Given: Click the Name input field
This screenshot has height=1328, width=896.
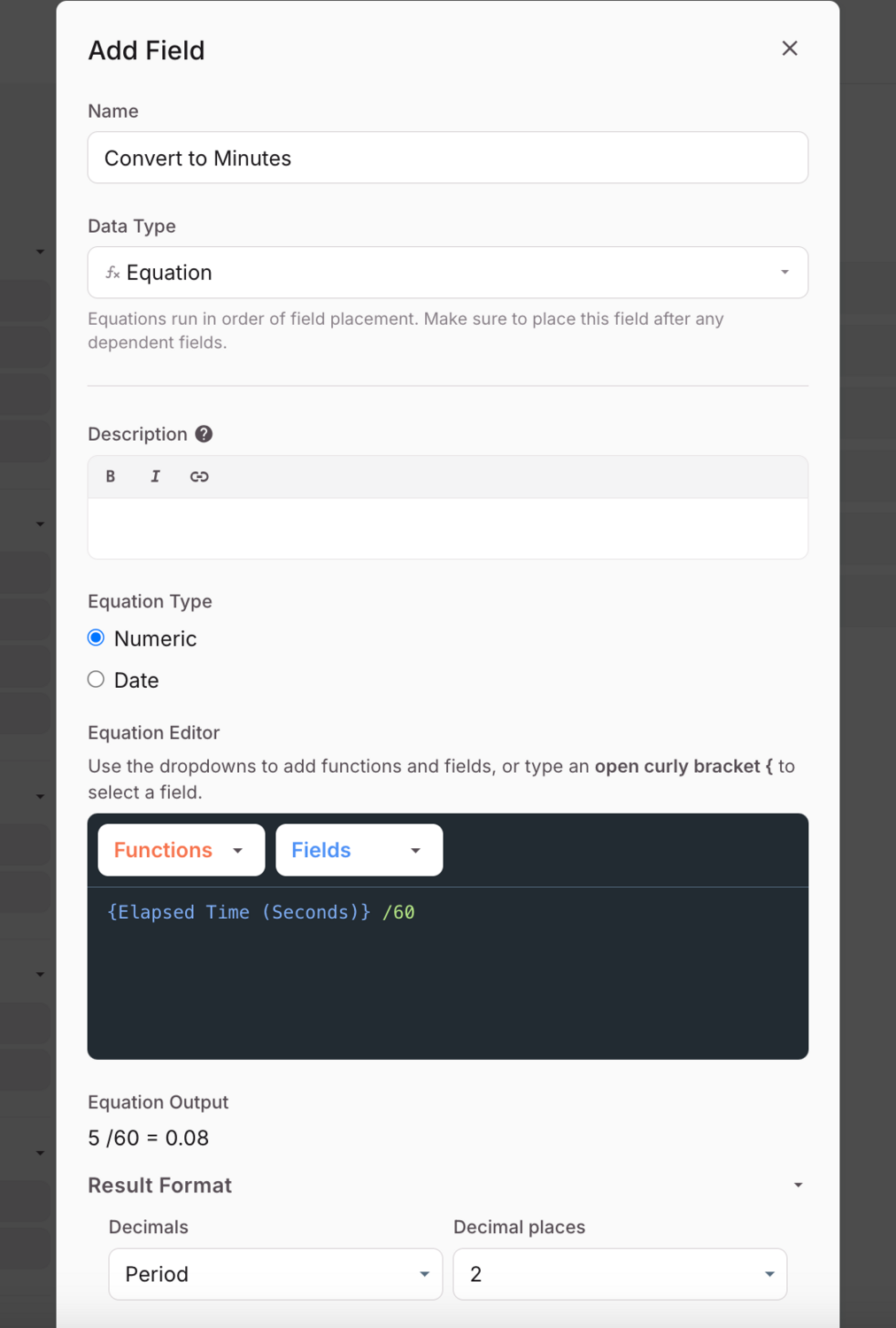Looking at the screenshot, I should (x=447, y=158).
